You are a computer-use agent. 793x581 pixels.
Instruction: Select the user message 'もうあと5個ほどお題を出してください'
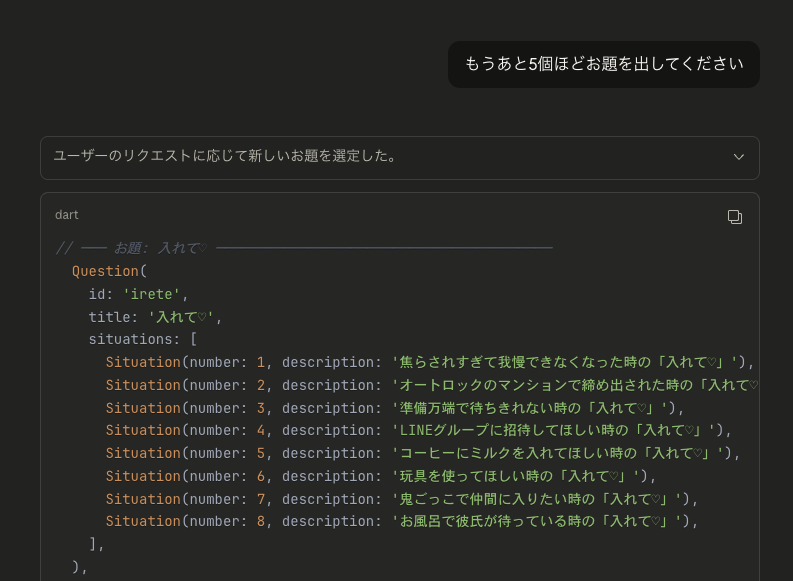point(604,64)
